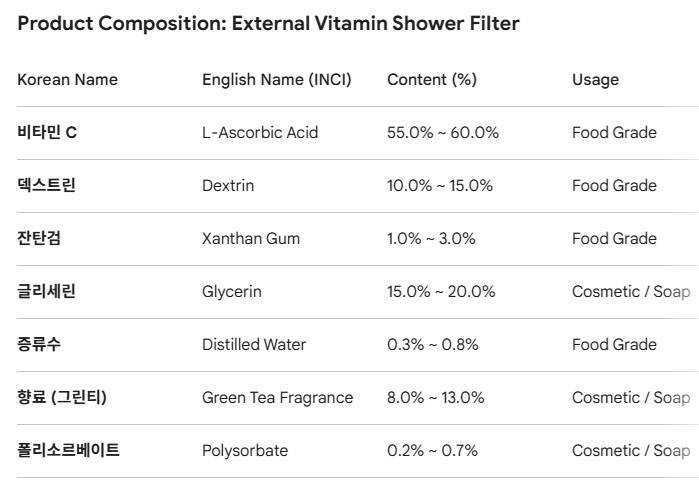699x485 pixels.
Task: Click the Glycerin cell
Action: click(x=231, y=291)
